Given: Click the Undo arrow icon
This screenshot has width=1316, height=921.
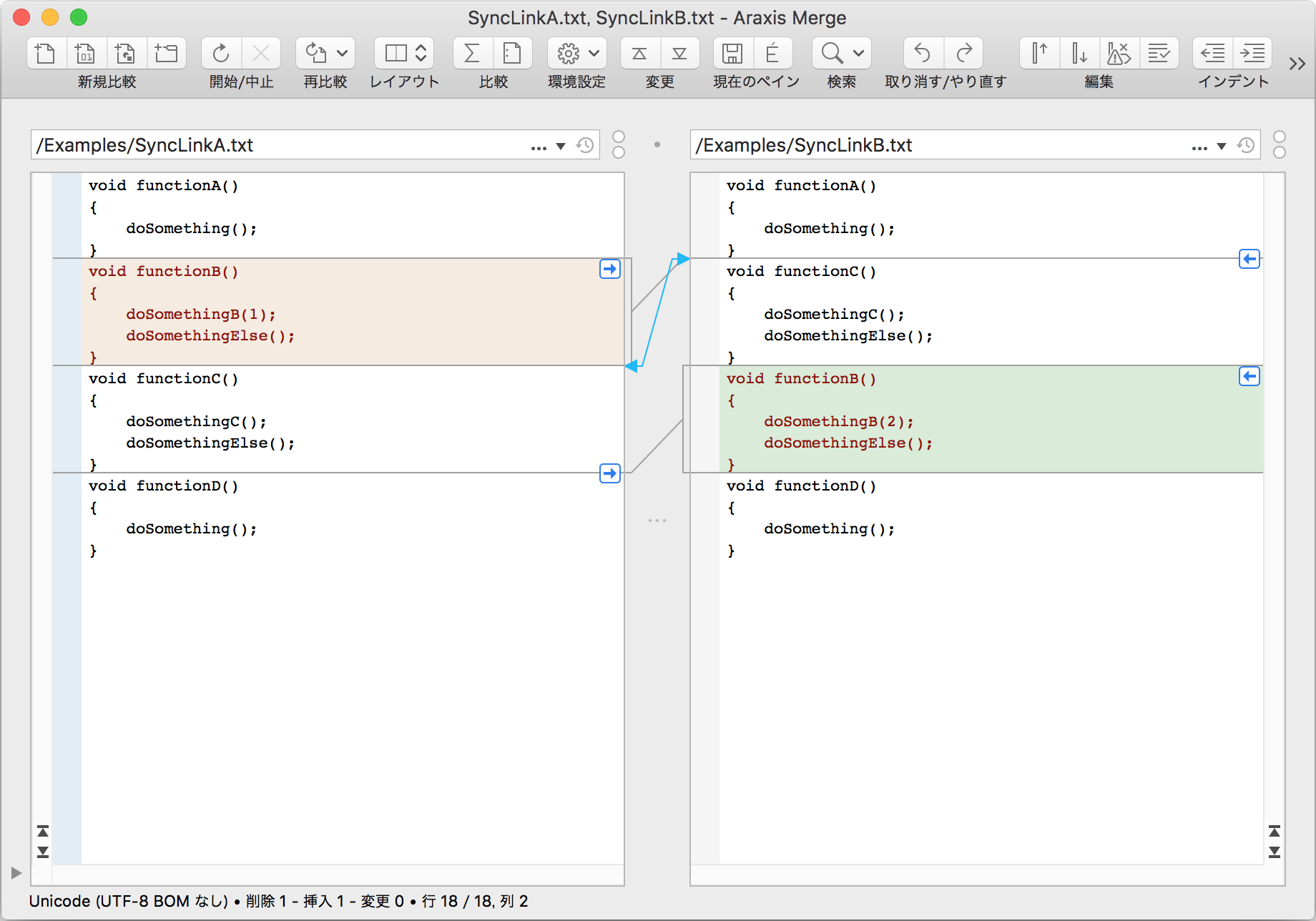Looking at the screenshot, I should click(923, 53).
